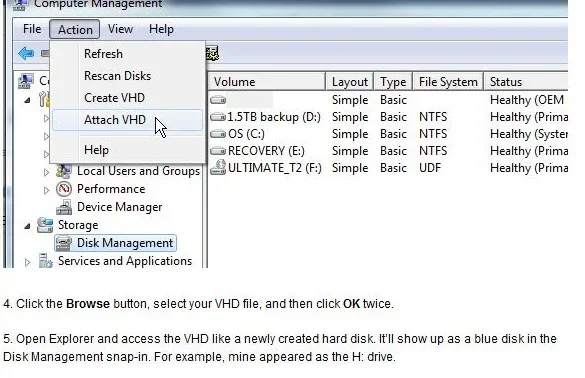Sort by the Status column header
585x378 pixels.
click(526, 82)
